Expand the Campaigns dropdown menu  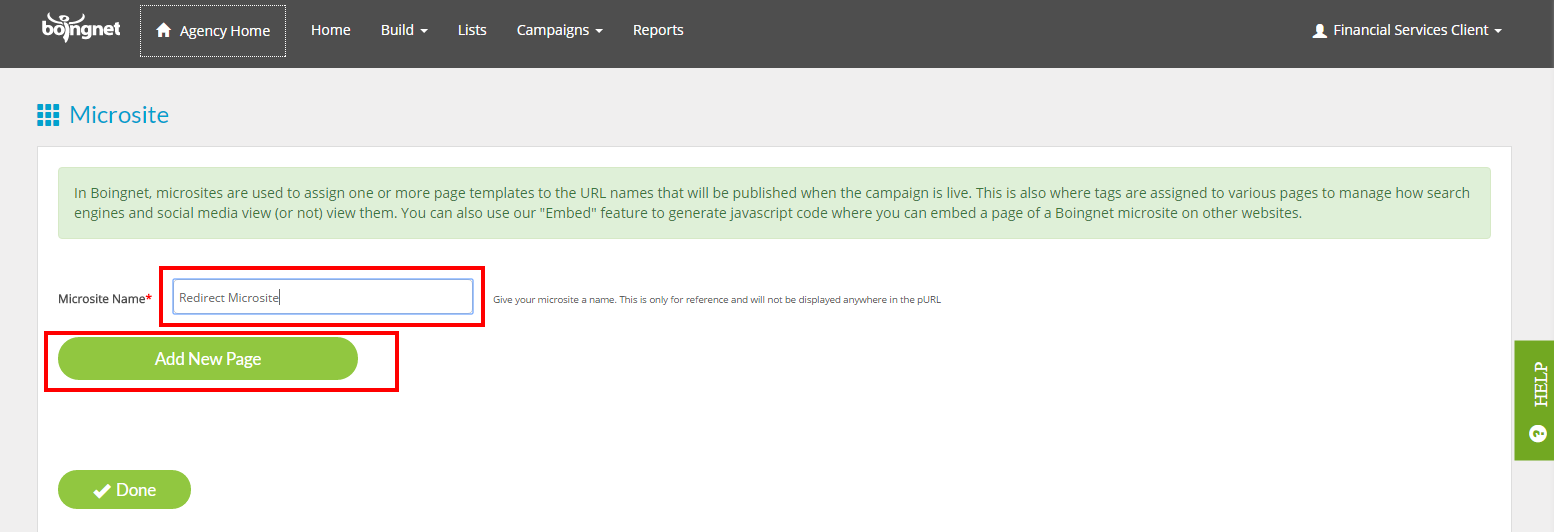[x=559, y=30]
